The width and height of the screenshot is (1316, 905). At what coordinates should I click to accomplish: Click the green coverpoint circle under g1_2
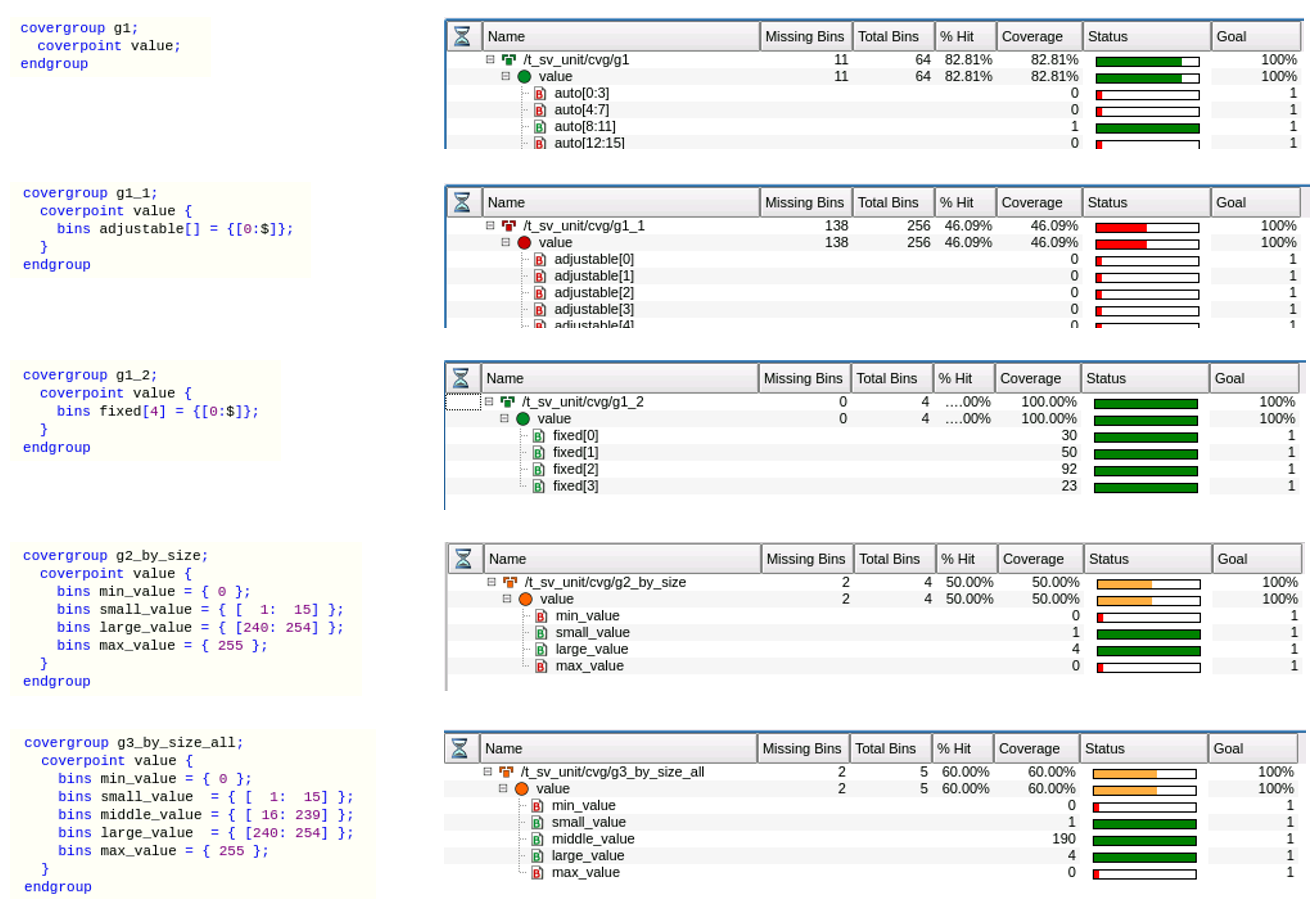pyautogui.click(x=523, y=419)
